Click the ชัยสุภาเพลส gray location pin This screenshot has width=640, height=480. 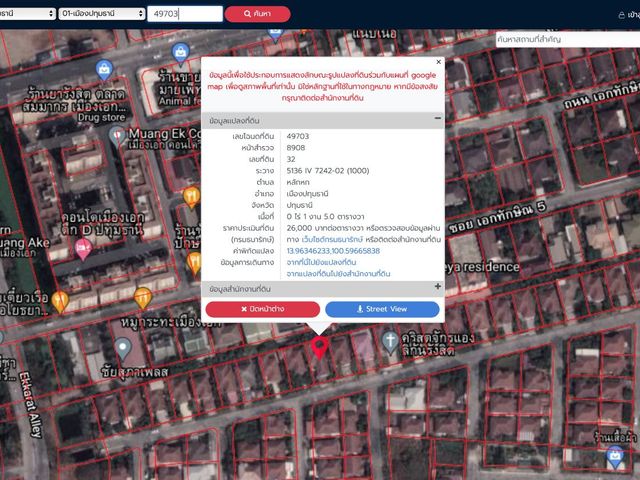tap(122, 348)
